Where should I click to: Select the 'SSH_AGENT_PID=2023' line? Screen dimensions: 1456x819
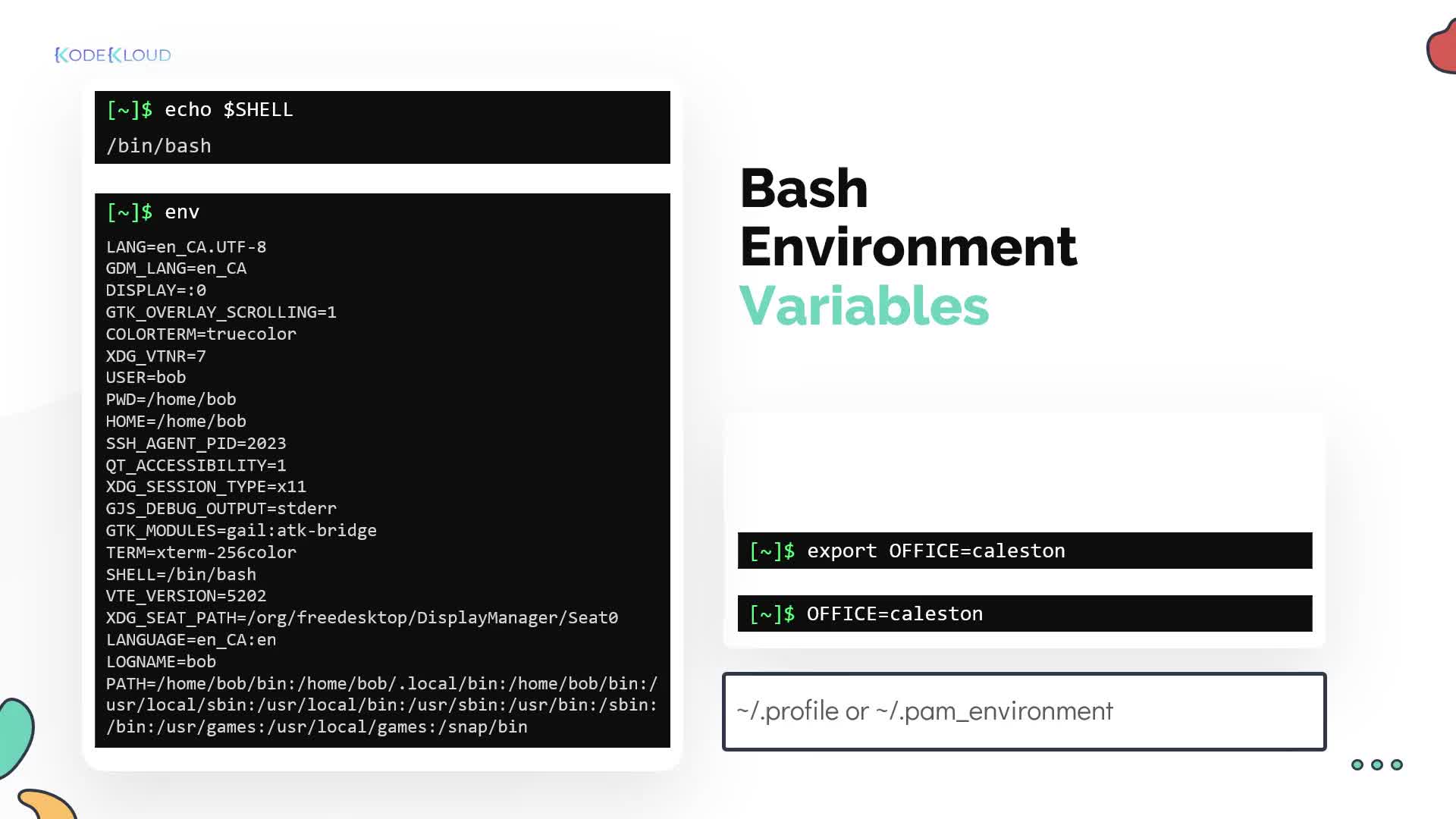point(196,444)
